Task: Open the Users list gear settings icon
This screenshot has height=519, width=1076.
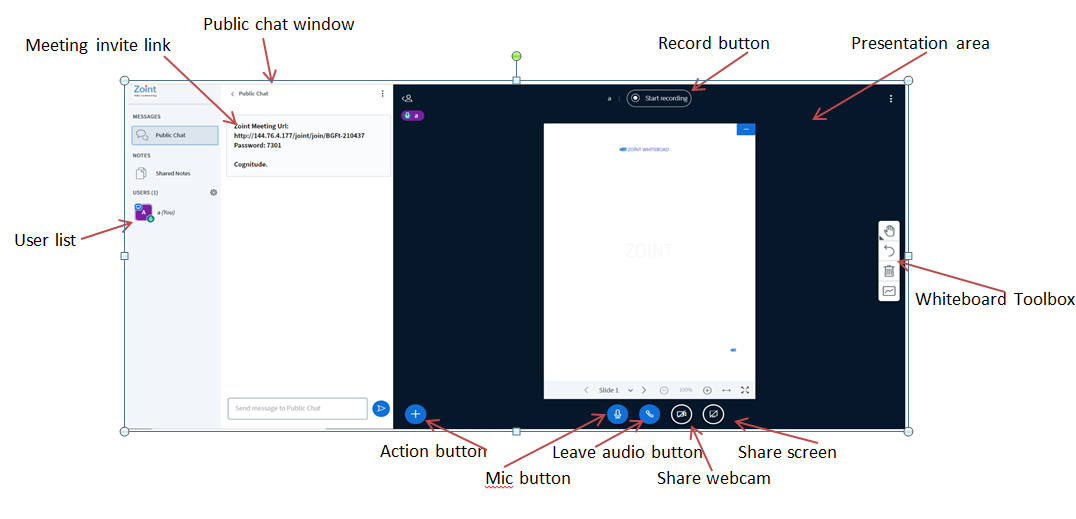Action: point(213,192)
